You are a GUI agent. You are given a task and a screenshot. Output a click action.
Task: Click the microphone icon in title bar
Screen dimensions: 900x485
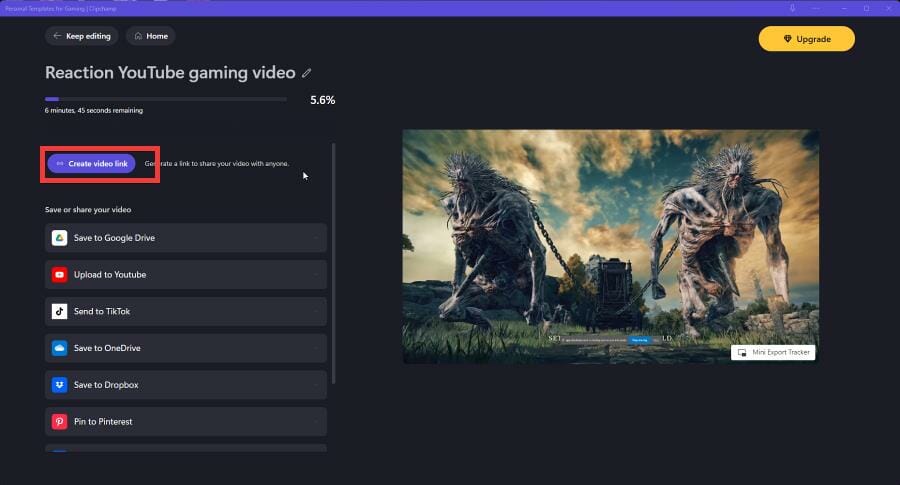pyautogui.click(x=793, y=8)
